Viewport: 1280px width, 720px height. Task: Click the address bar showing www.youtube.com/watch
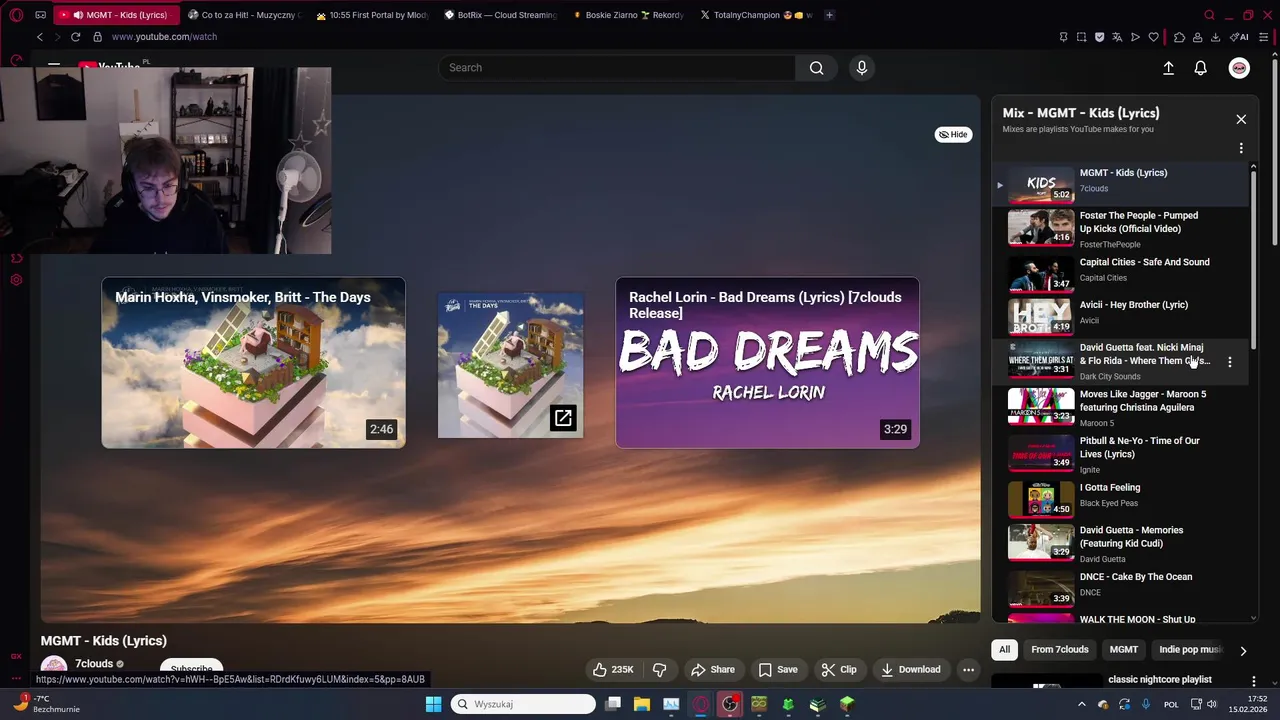(x=164, y=37)
